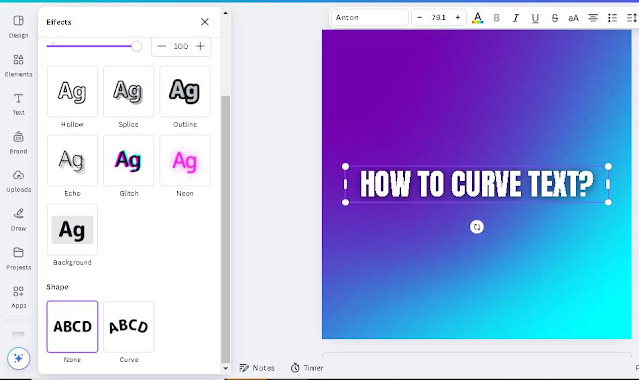Open the Apps sidebar panel
Image resolution: width=639 pixels, height=380 pixels.
tap(18, 297)
